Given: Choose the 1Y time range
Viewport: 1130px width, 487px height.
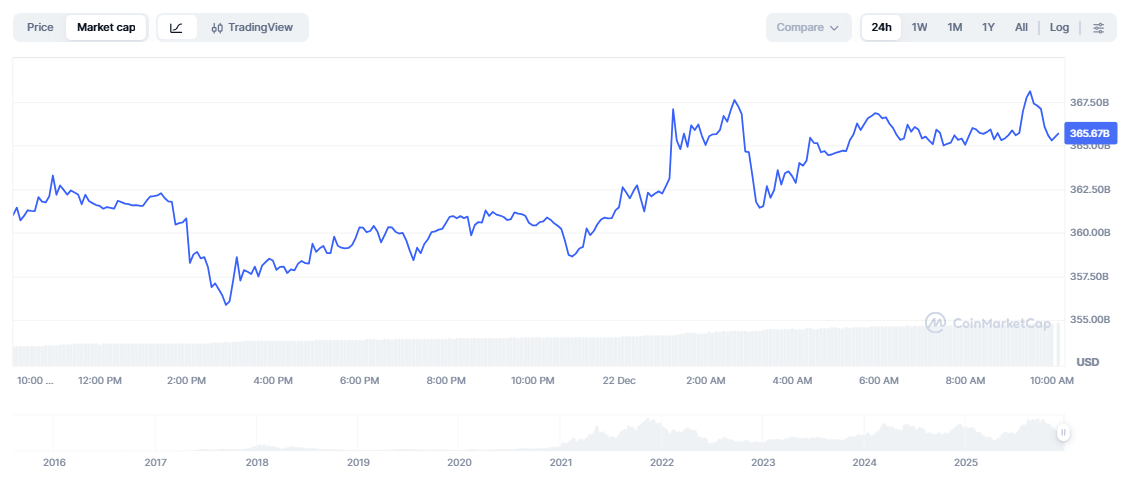Looking at the screenshot, I should (x=988, y=28).
